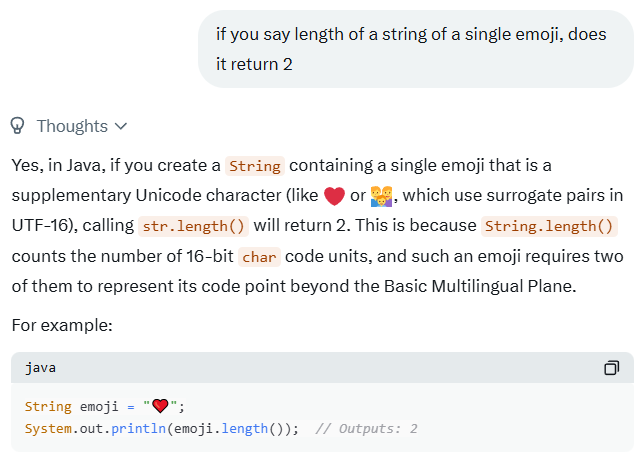Expand the Thoughts chevron arrow
644x471 pixels.
(x=122, y=126)
